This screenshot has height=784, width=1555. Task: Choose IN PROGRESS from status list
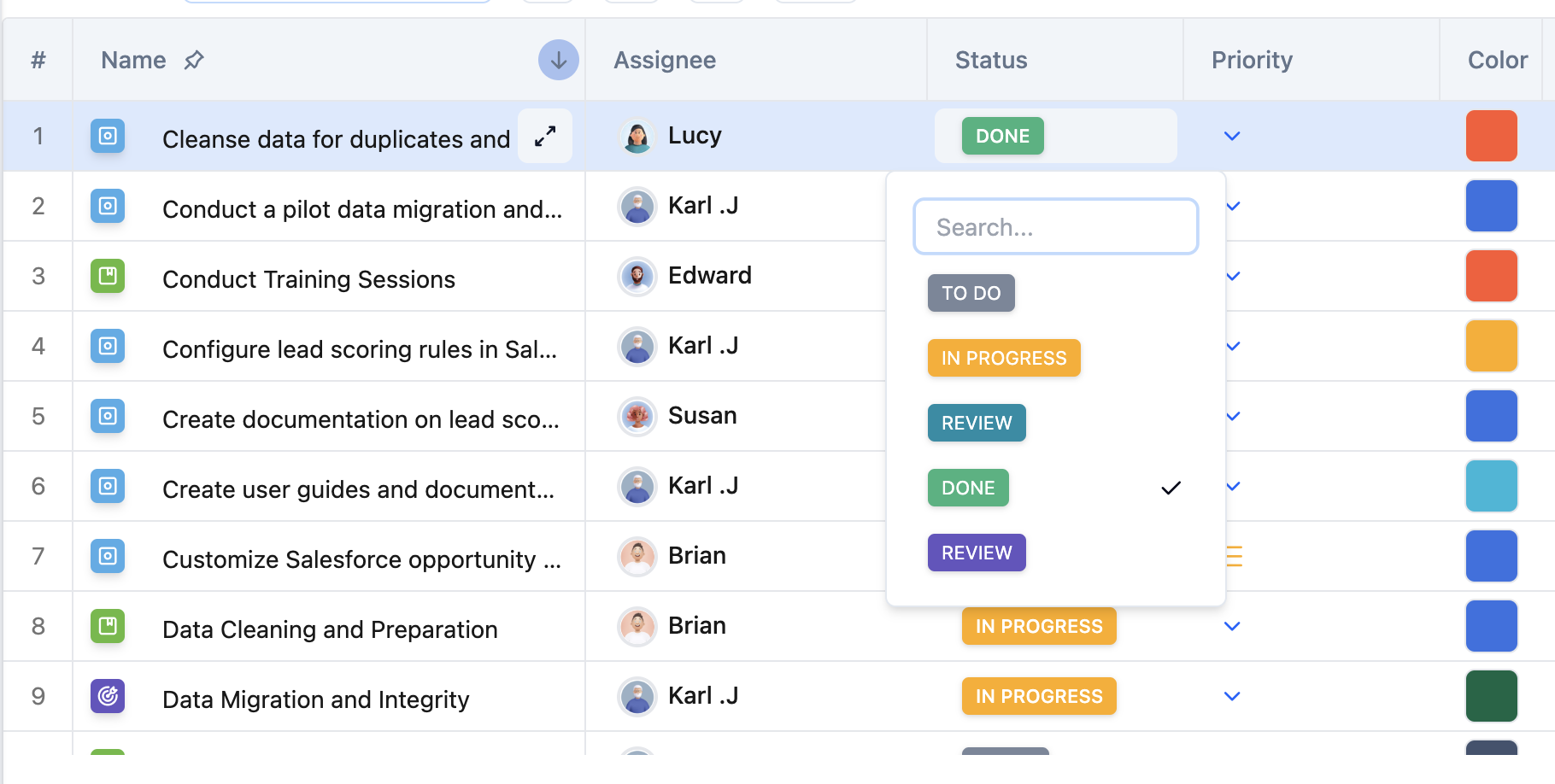(1004, 358)
